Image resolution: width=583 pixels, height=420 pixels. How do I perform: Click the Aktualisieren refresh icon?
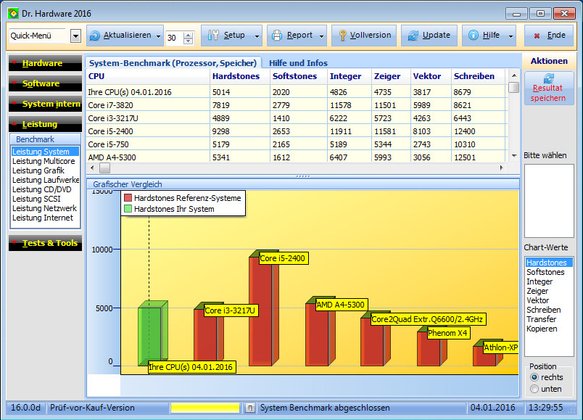(x=95, y=36)
